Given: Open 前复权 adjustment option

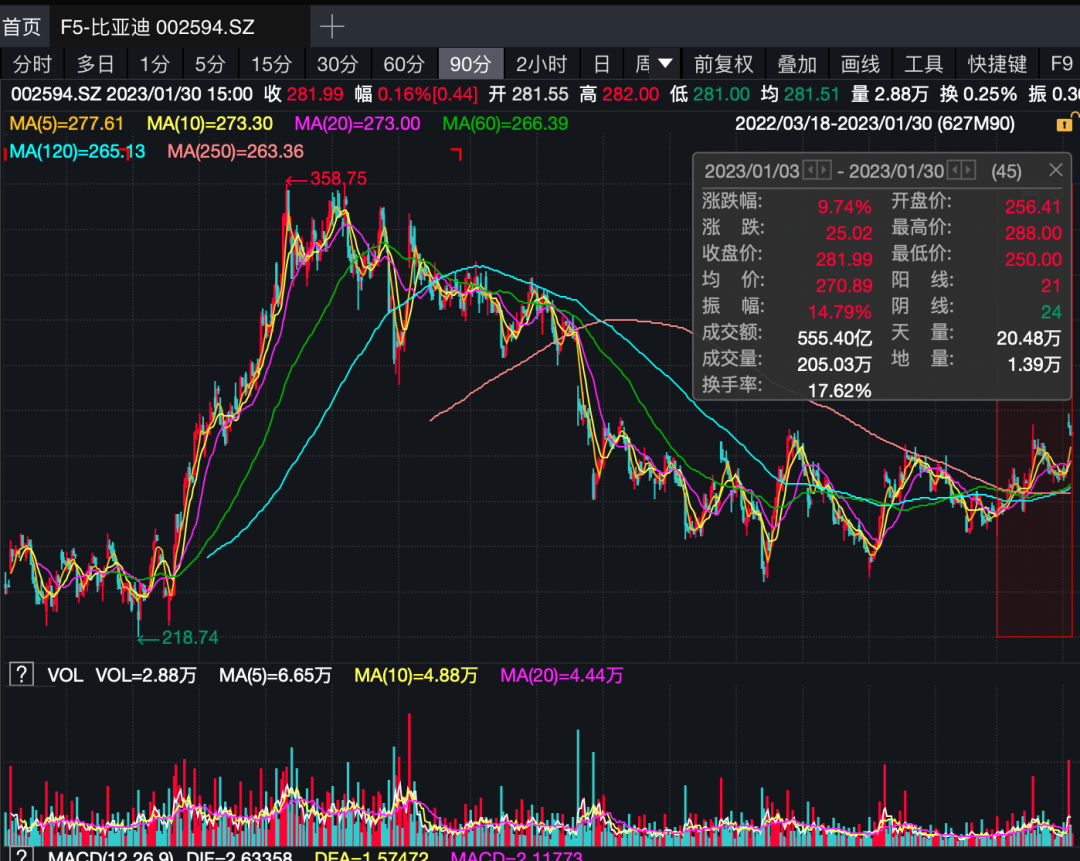Looking at the screenshot, I should coord(723,64).
